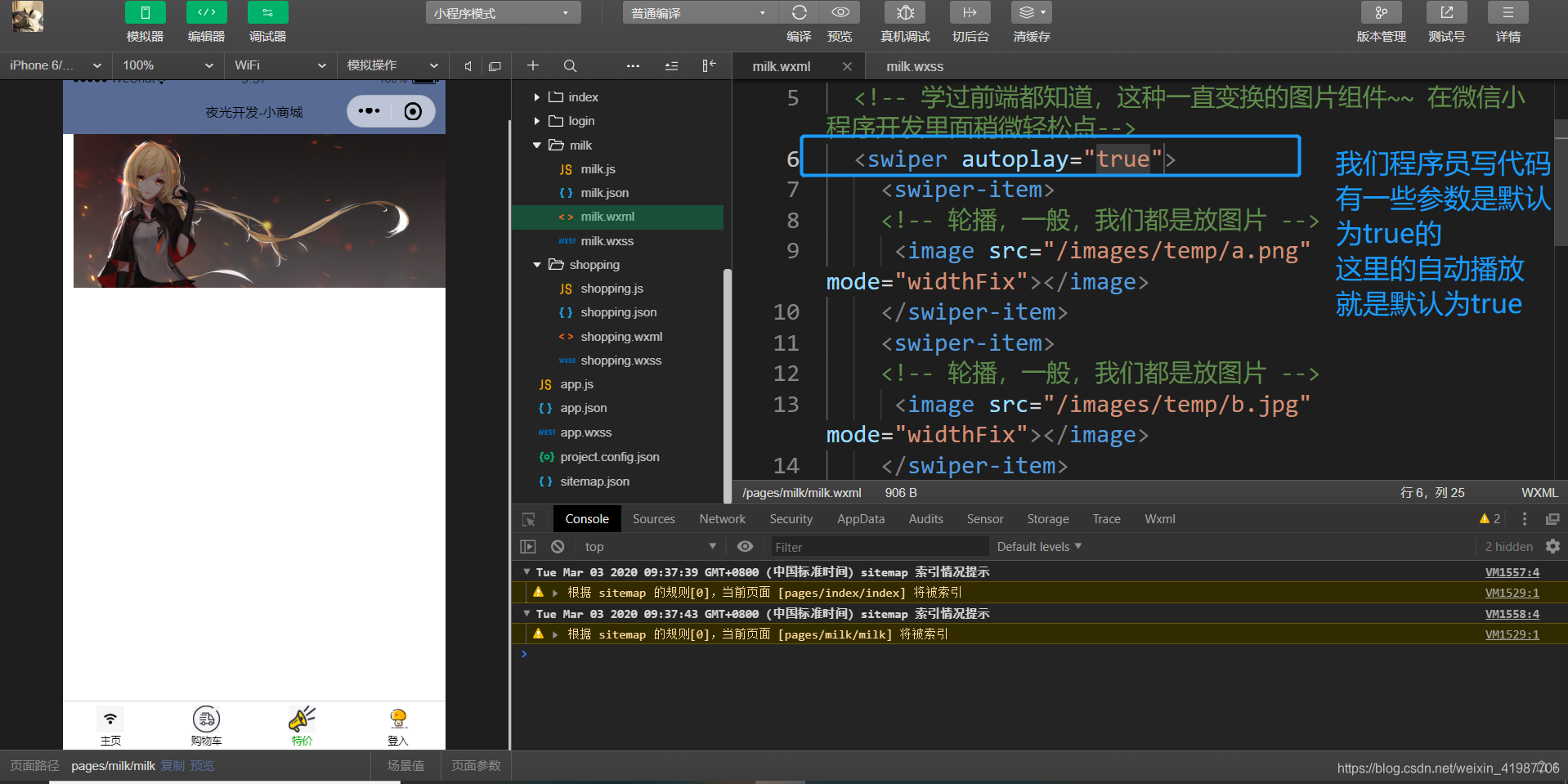The width and height of the screenshot is (1568, 784).
Task: Select the Network devtools tab
Action: 723,519
